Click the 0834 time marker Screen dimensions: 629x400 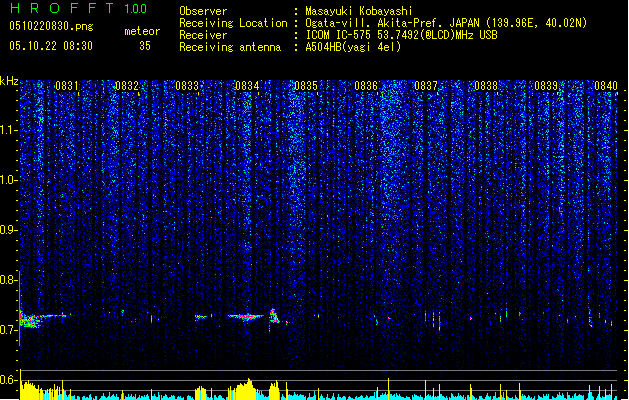point(247,86)
